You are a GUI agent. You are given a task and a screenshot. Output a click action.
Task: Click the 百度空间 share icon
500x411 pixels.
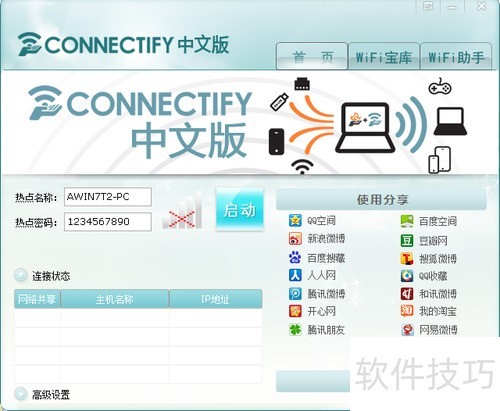click(x=407, y=221)
